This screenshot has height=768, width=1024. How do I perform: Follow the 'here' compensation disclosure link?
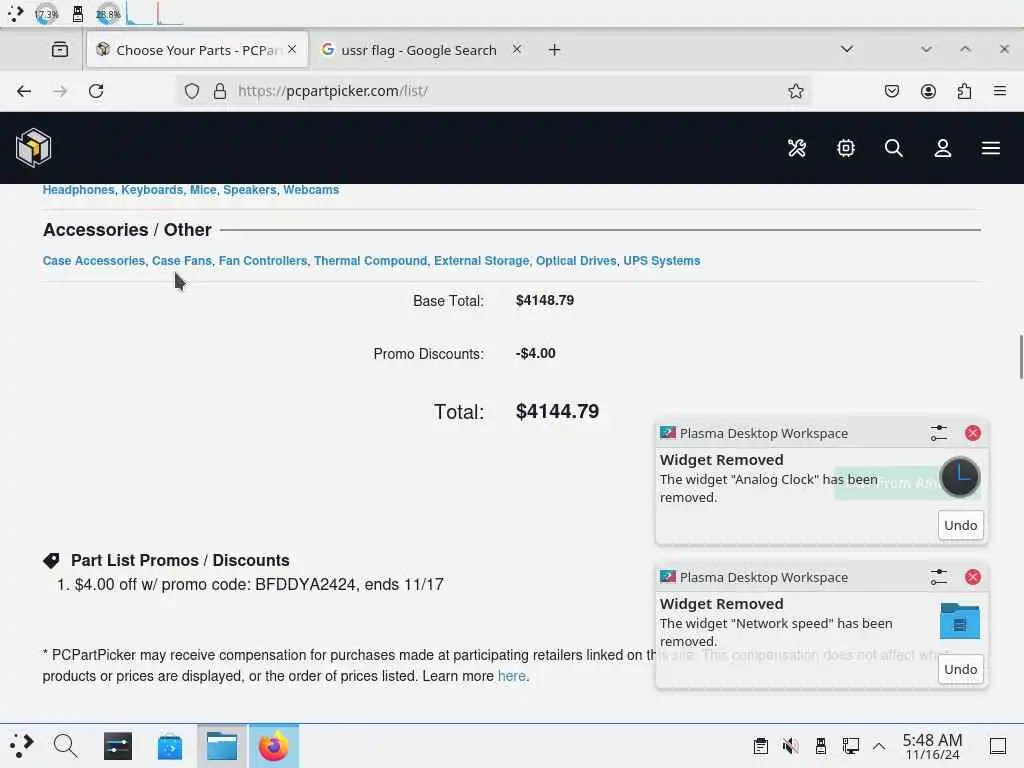(x=511, y=676)
